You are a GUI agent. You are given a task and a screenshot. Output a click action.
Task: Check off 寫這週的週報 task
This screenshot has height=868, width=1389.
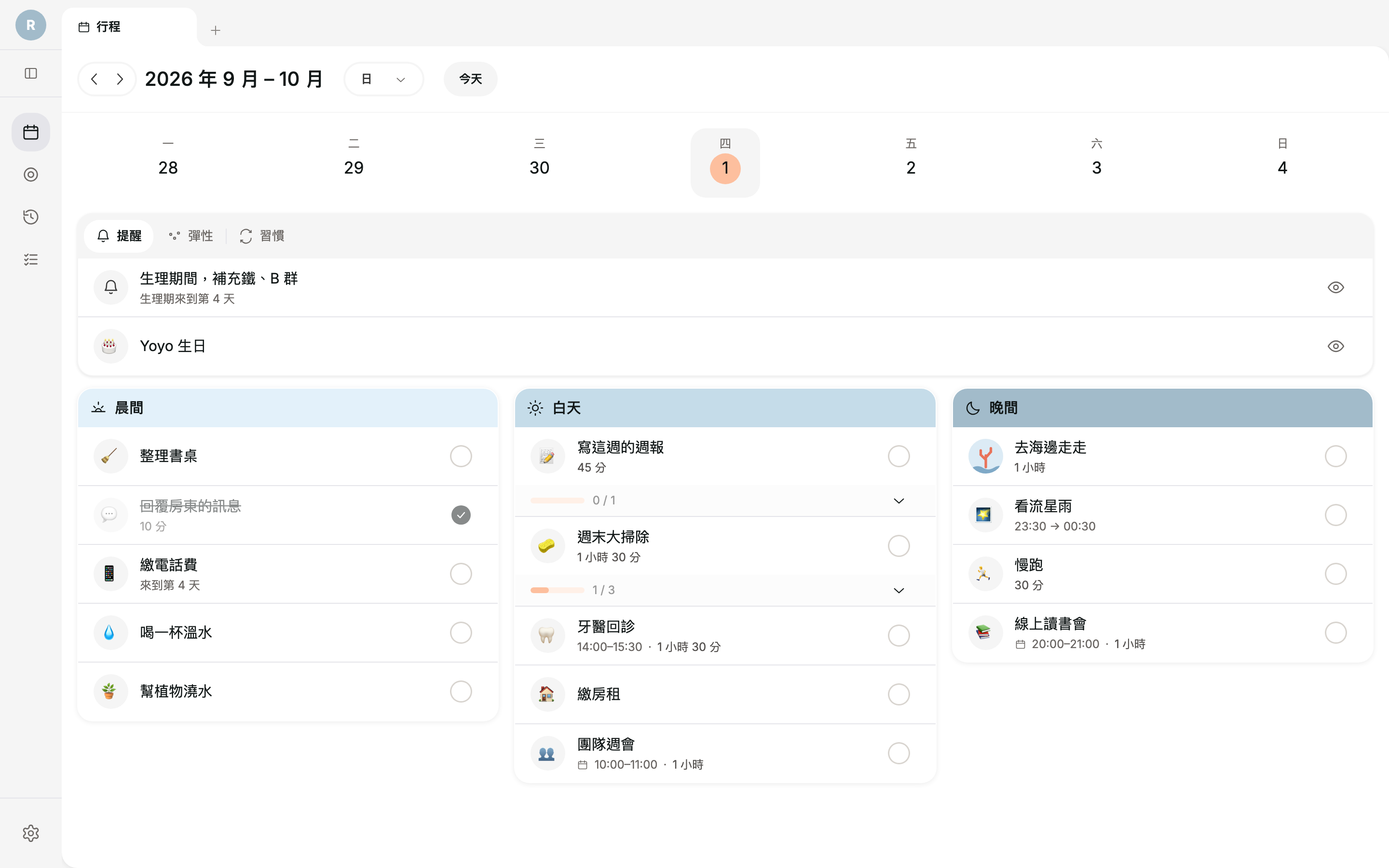click(x=899, y=456)
